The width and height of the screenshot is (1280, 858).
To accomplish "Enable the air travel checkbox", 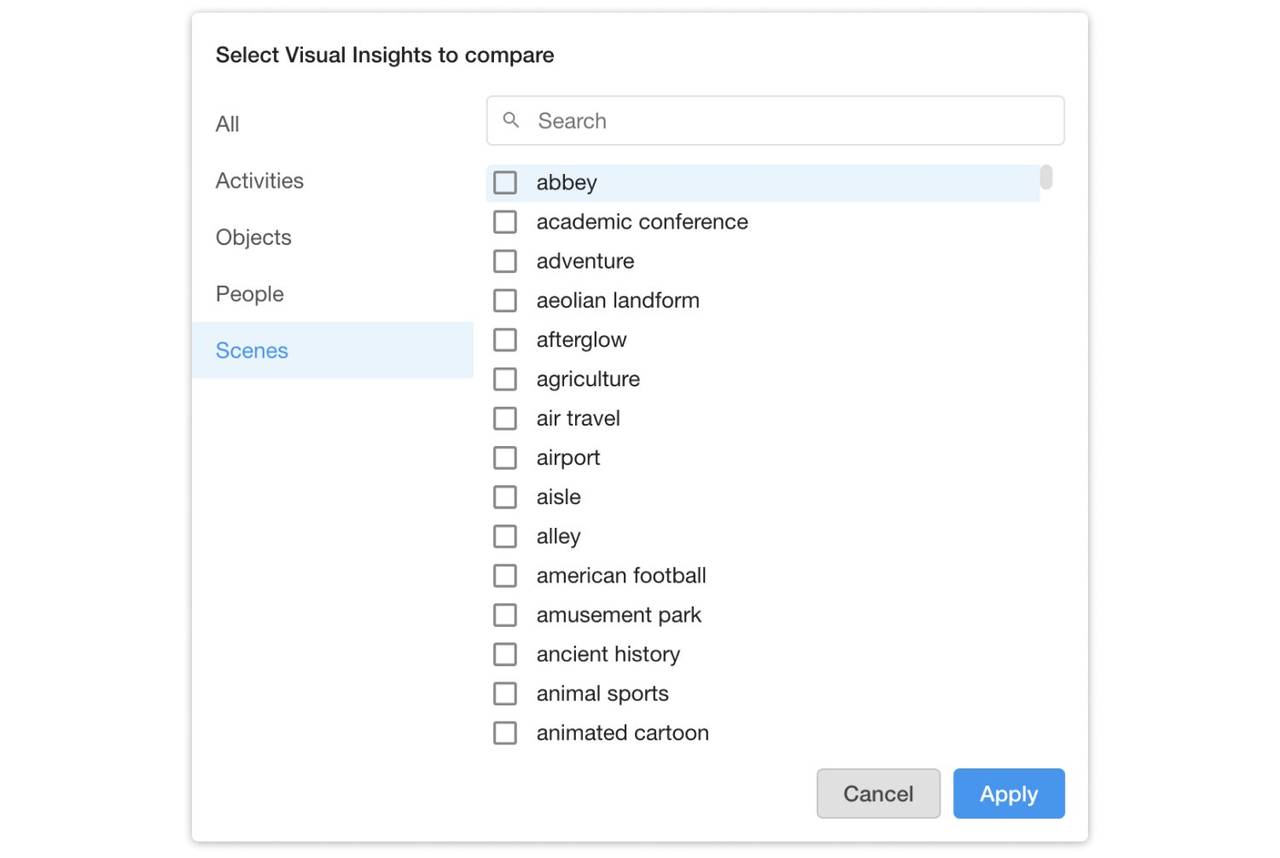I will 505,419.
